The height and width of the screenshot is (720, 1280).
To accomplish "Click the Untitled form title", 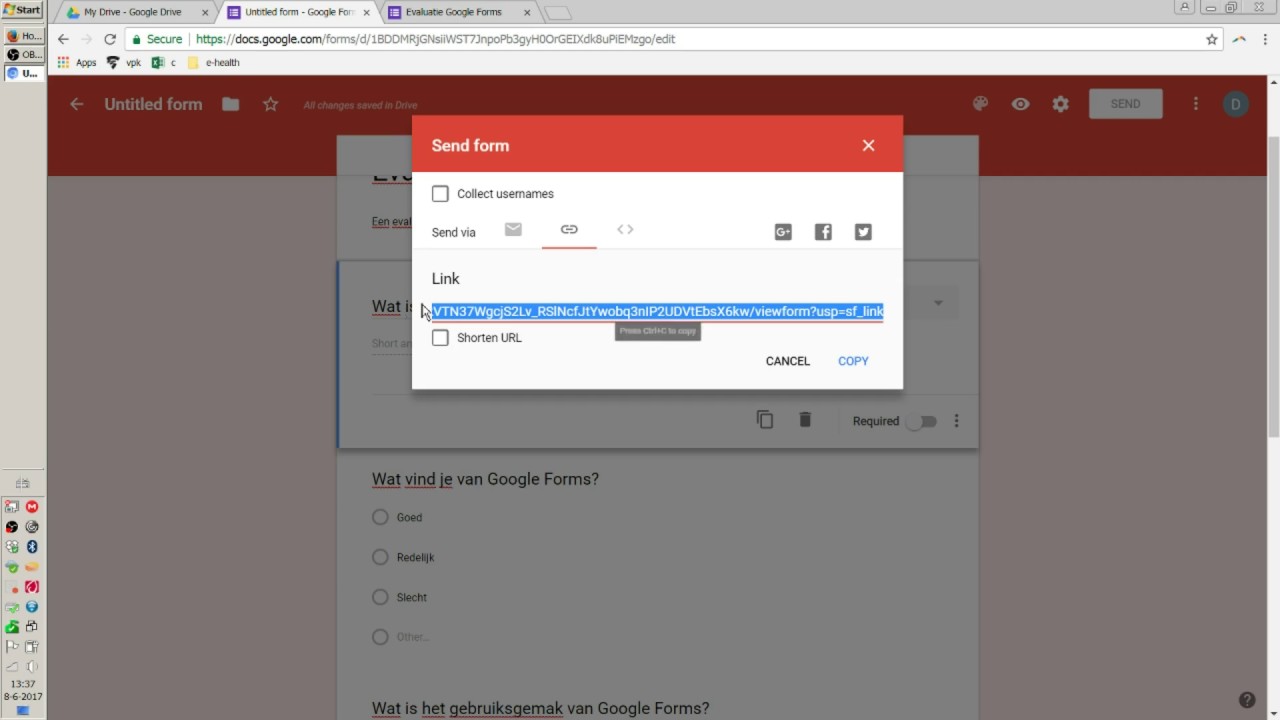I will 153,104.
